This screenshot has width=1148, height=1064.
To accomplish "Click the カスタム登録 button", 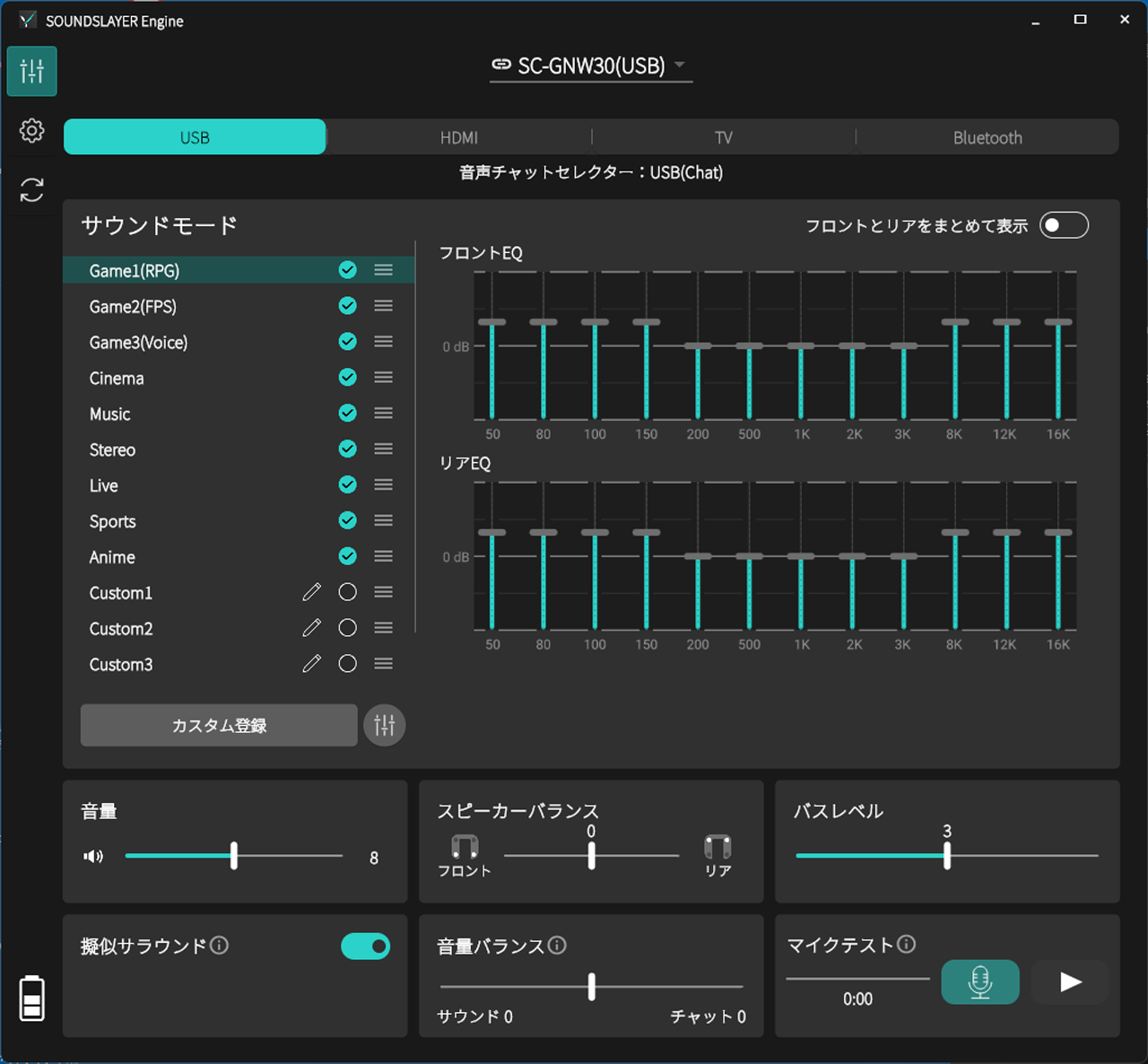I will 218,725.
